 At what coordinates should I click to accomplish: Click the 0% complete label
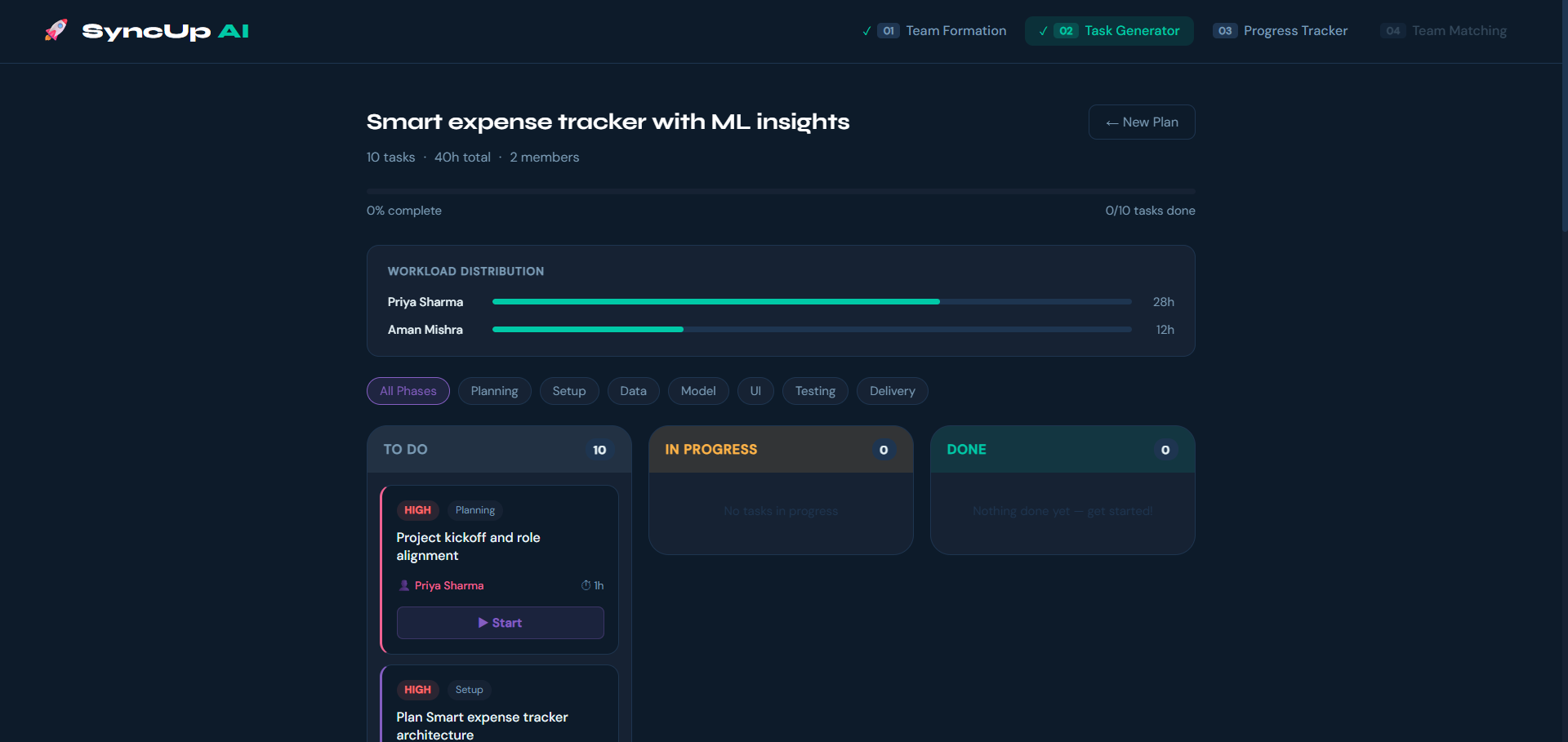click(404, 211)
